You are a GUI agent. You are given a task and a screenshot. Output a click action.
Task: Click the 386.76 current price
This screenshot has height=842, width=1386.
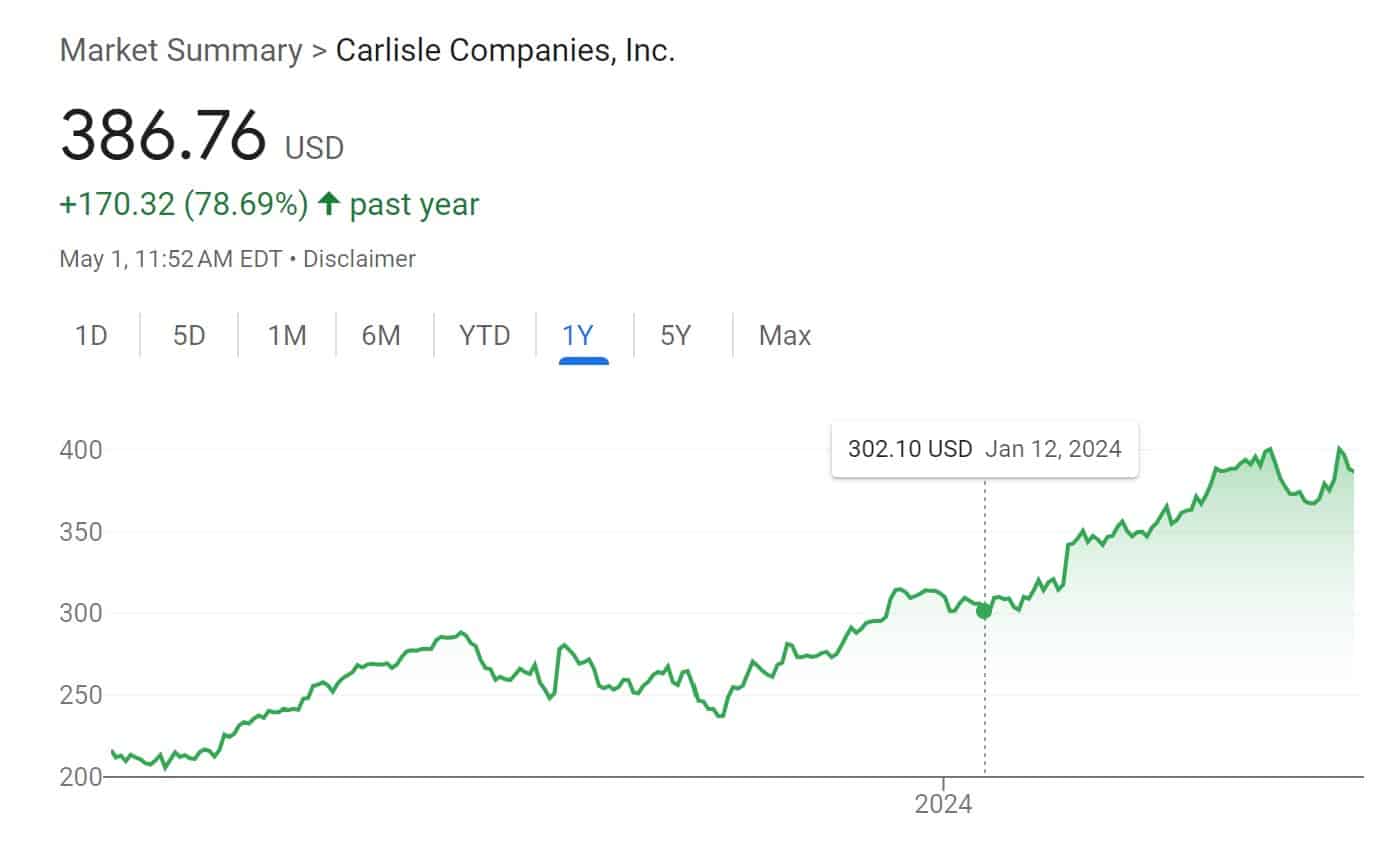(164, 135)
